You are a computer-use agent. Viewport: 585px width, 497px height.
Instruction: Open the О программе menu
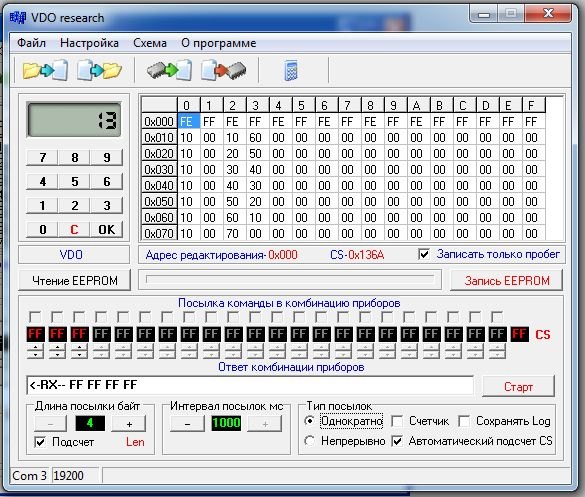(x=219, y=43)
